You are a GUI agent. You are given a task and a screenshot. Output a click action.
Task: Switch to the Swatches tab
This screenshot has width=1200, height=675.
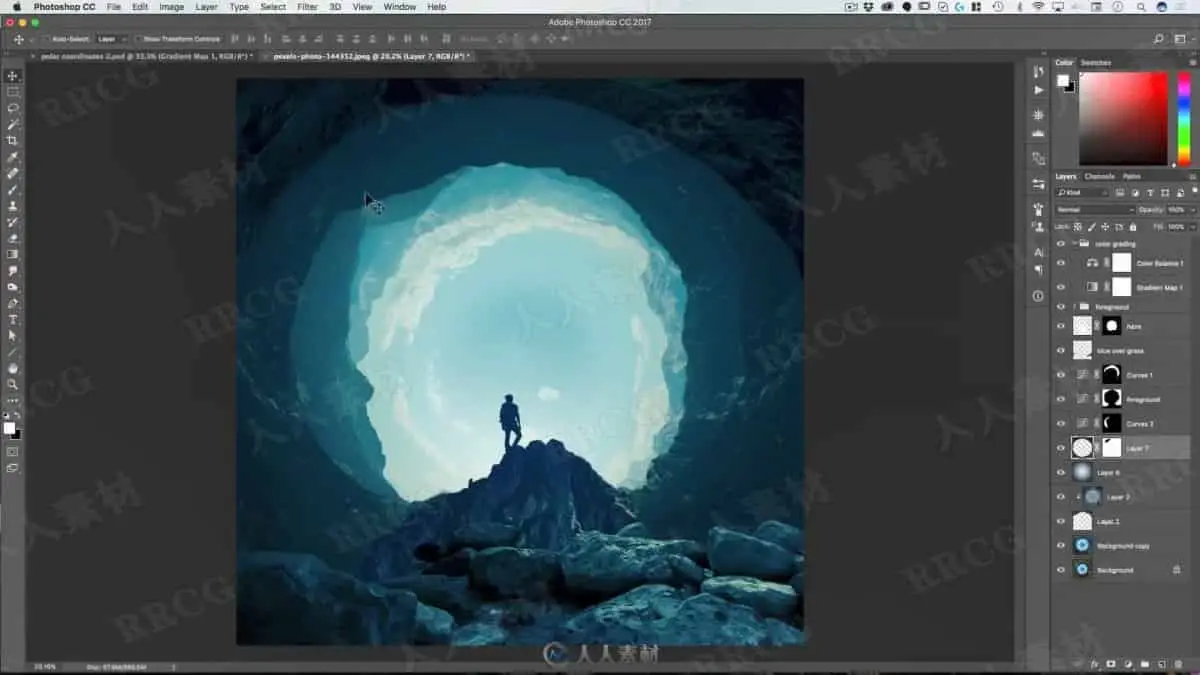point(1096,62)
